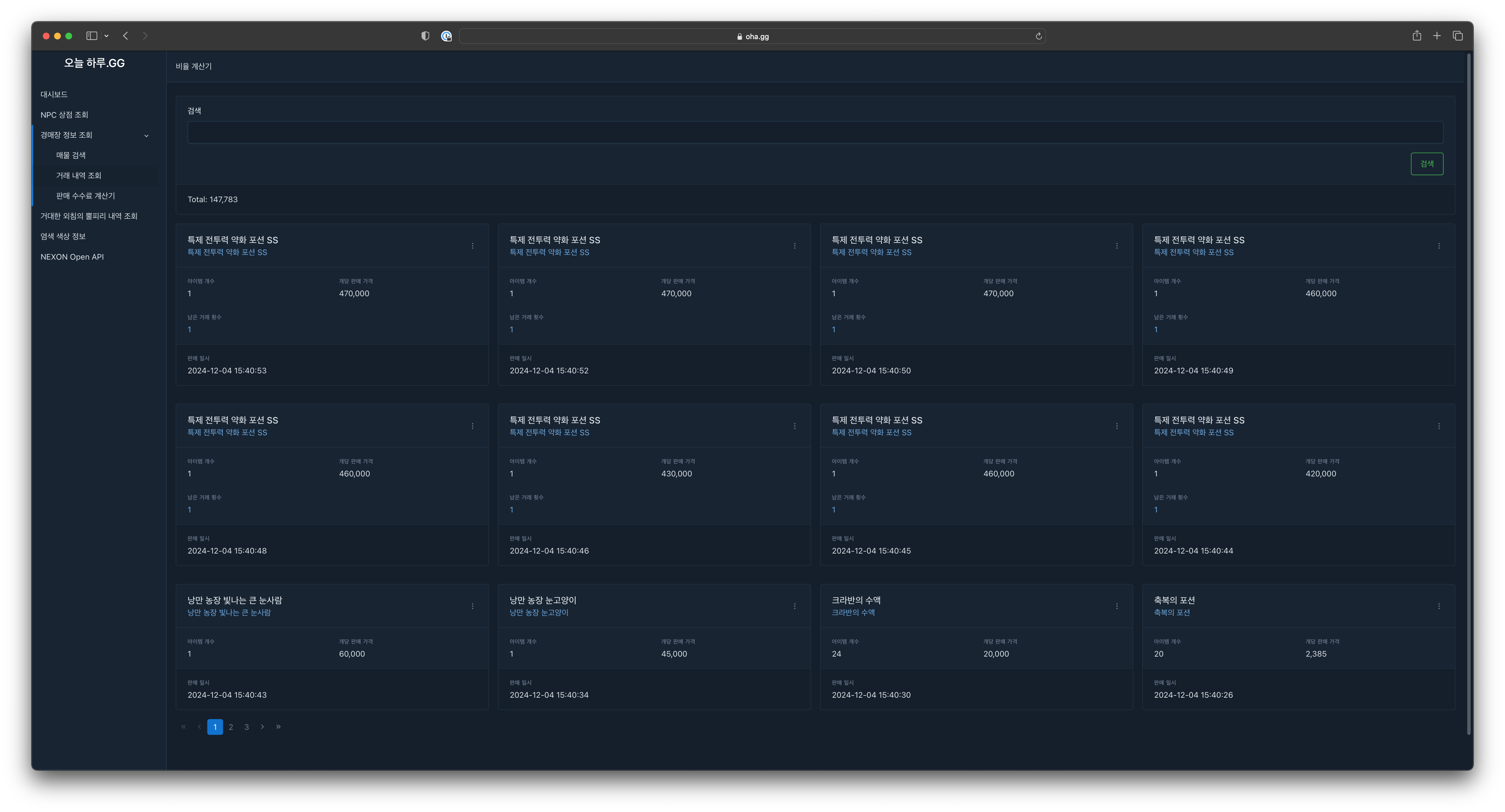Select 판매 수수료 계산기 menu item
Image resolution: width=1505 pixels, height=812 pixels.
pos(85,196)
